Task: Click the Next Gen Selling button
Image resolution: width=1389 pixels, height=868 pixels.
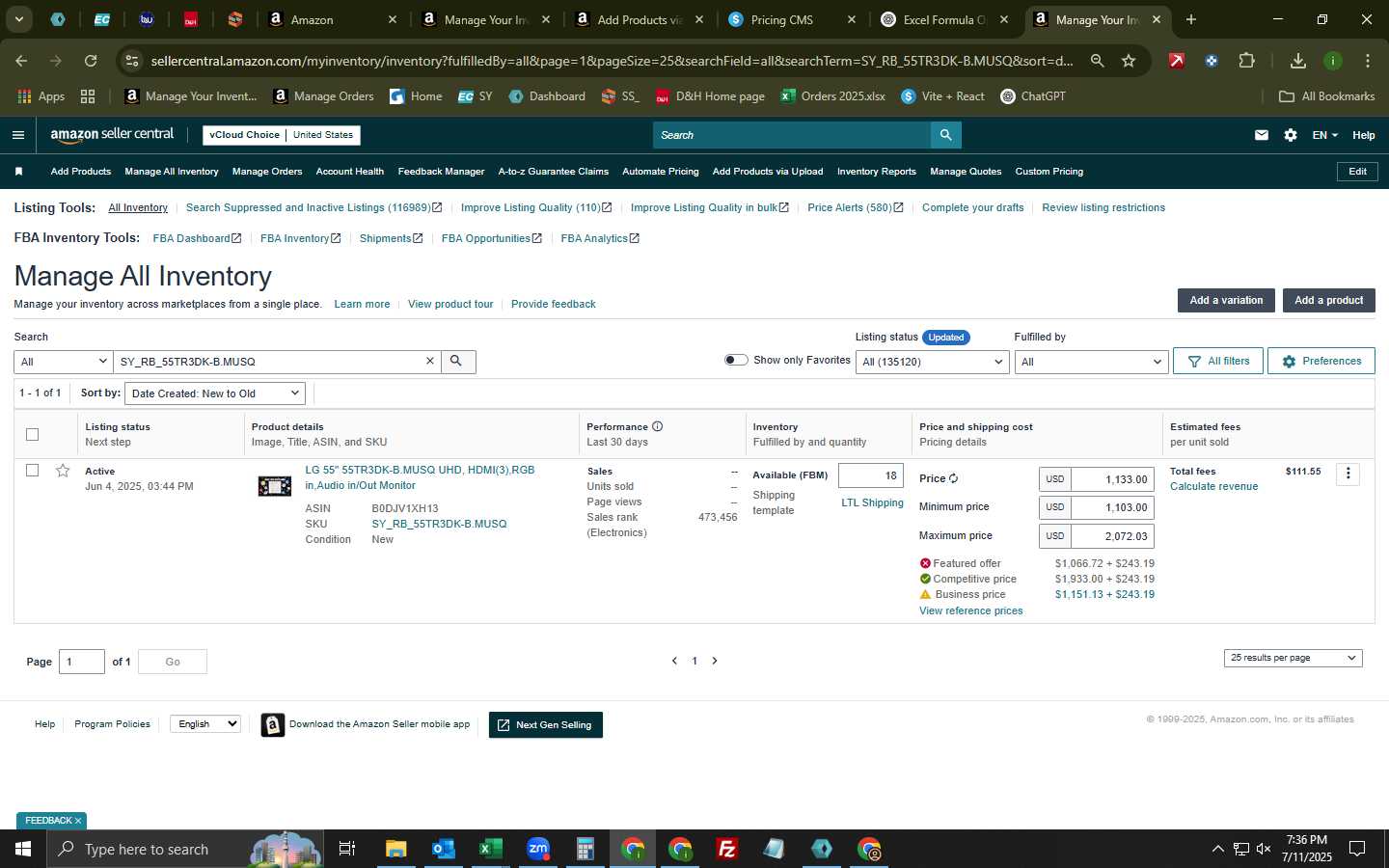Action: click(546, 725)
